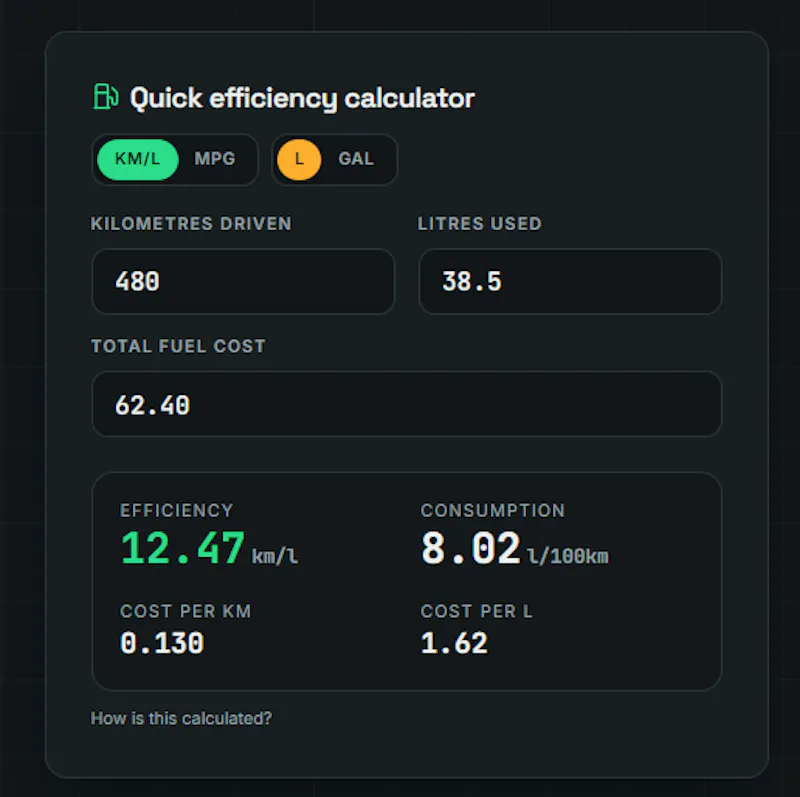The height and width of the screenshot is (797, 800).
Task: Click the COST PER L label
Action: coord(477,611)
